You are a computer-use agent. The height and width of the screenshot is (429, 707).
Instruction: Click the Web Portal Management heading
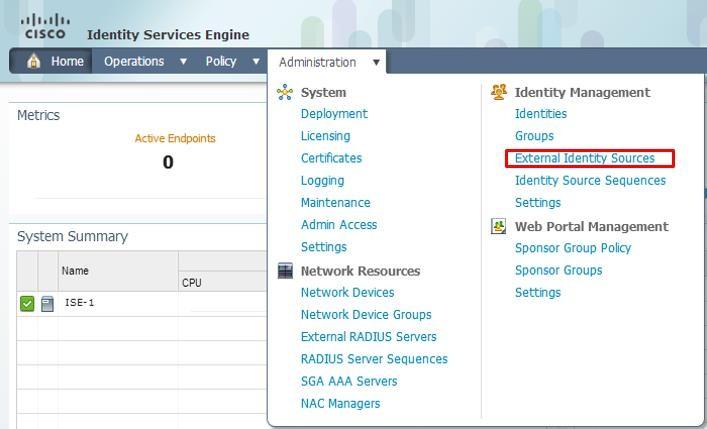click(x=592, y=226)
